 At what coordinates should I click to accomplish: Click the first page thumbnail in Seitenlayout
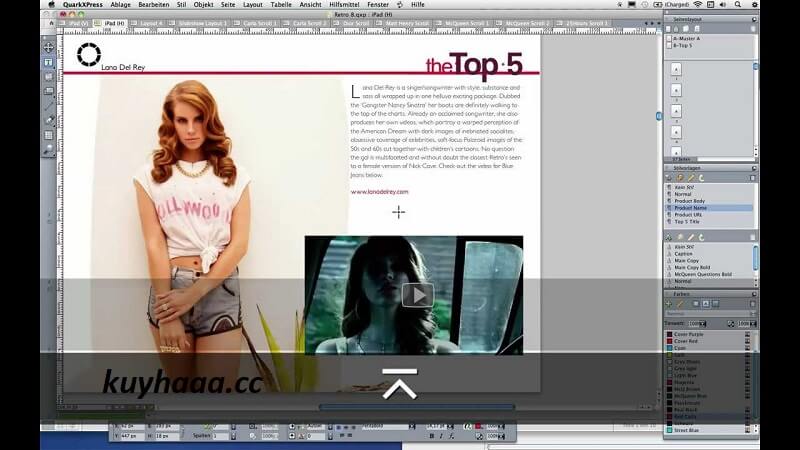pos(676,69)
